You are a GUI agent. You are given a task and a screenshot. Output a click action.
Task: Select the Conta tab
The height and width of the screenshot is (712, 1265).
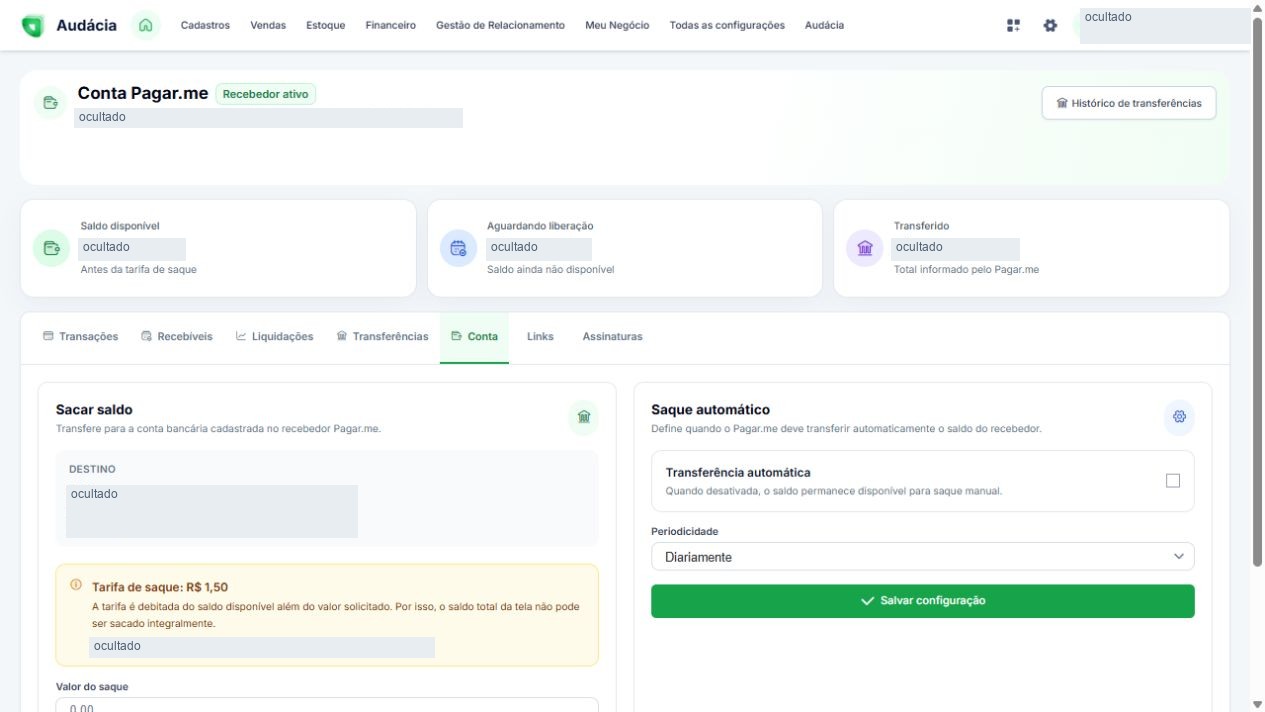tap(474, 337)
